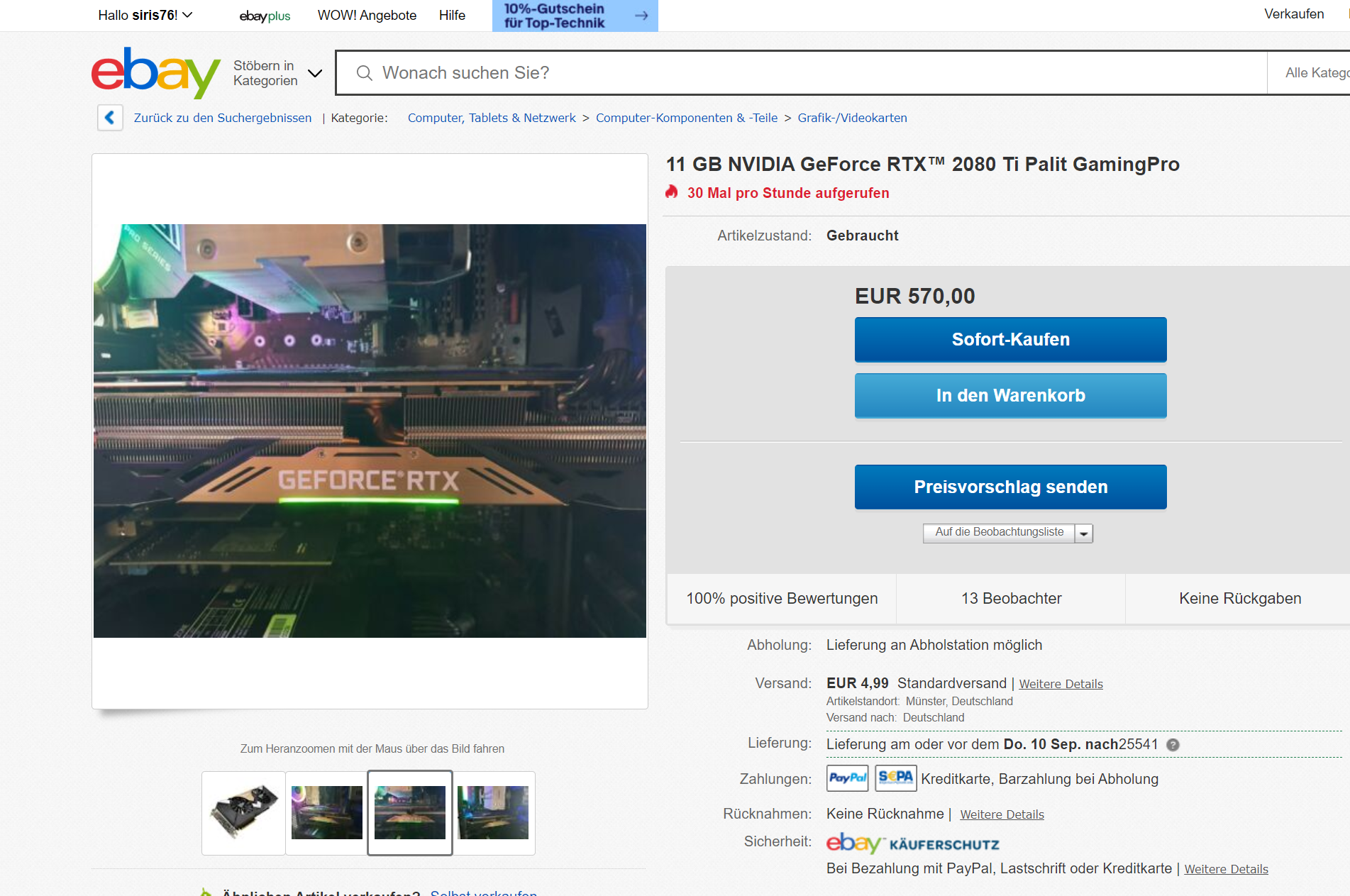
Task: Click the arrow on the 10%-Gutschein banner
Action: [x=641, y=16]
